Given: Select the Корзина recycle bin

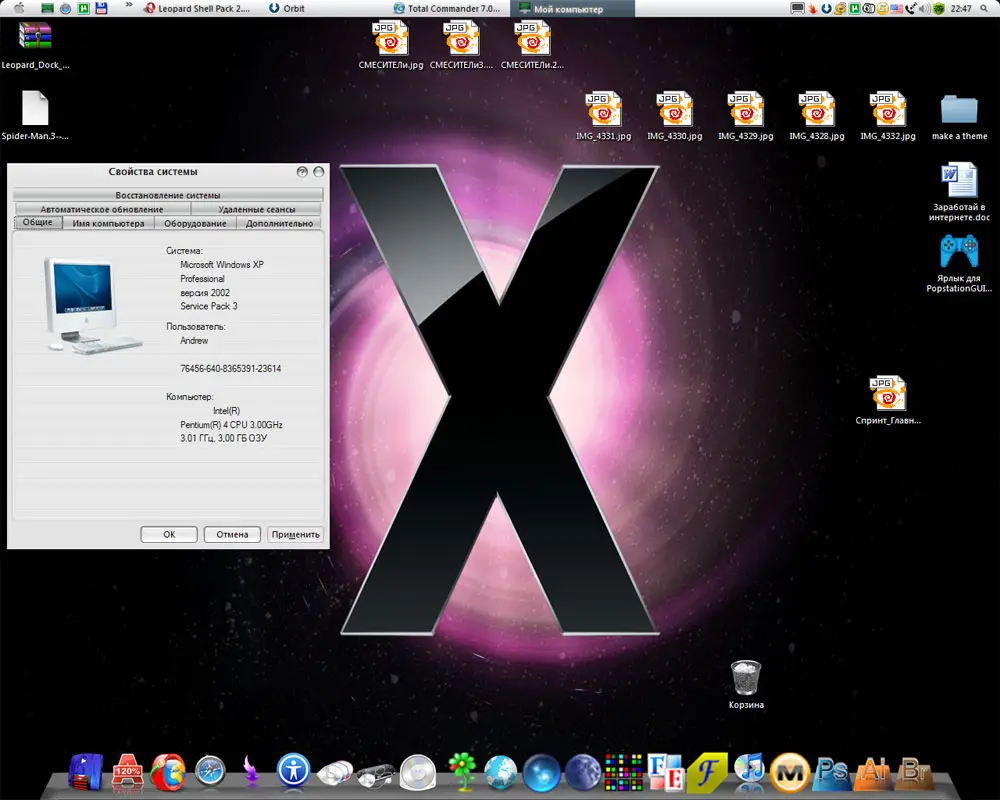Looking at the screenshot, I should pos(746,685).
